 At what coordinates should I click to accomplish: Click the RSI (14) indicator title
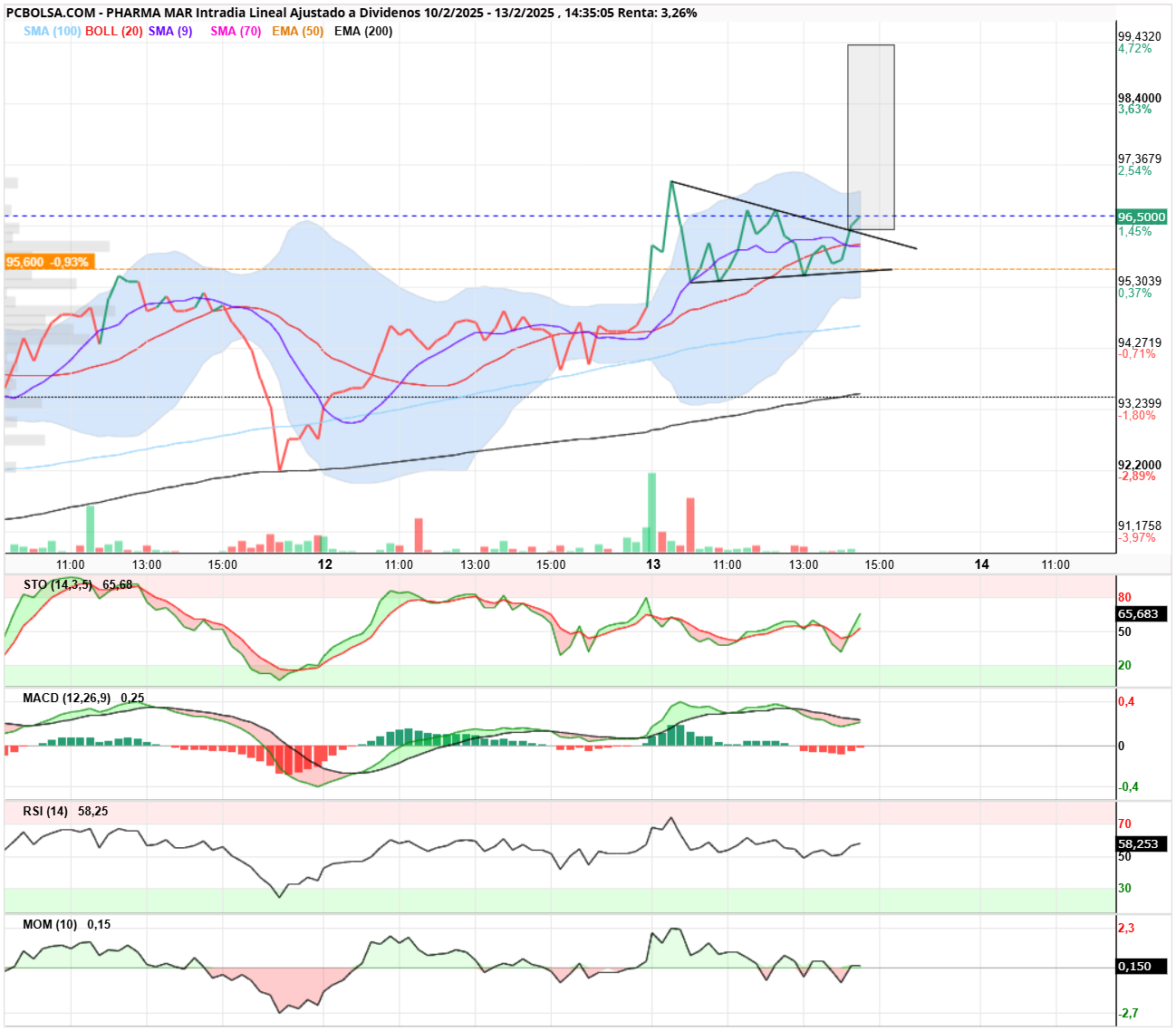[45, 811]
